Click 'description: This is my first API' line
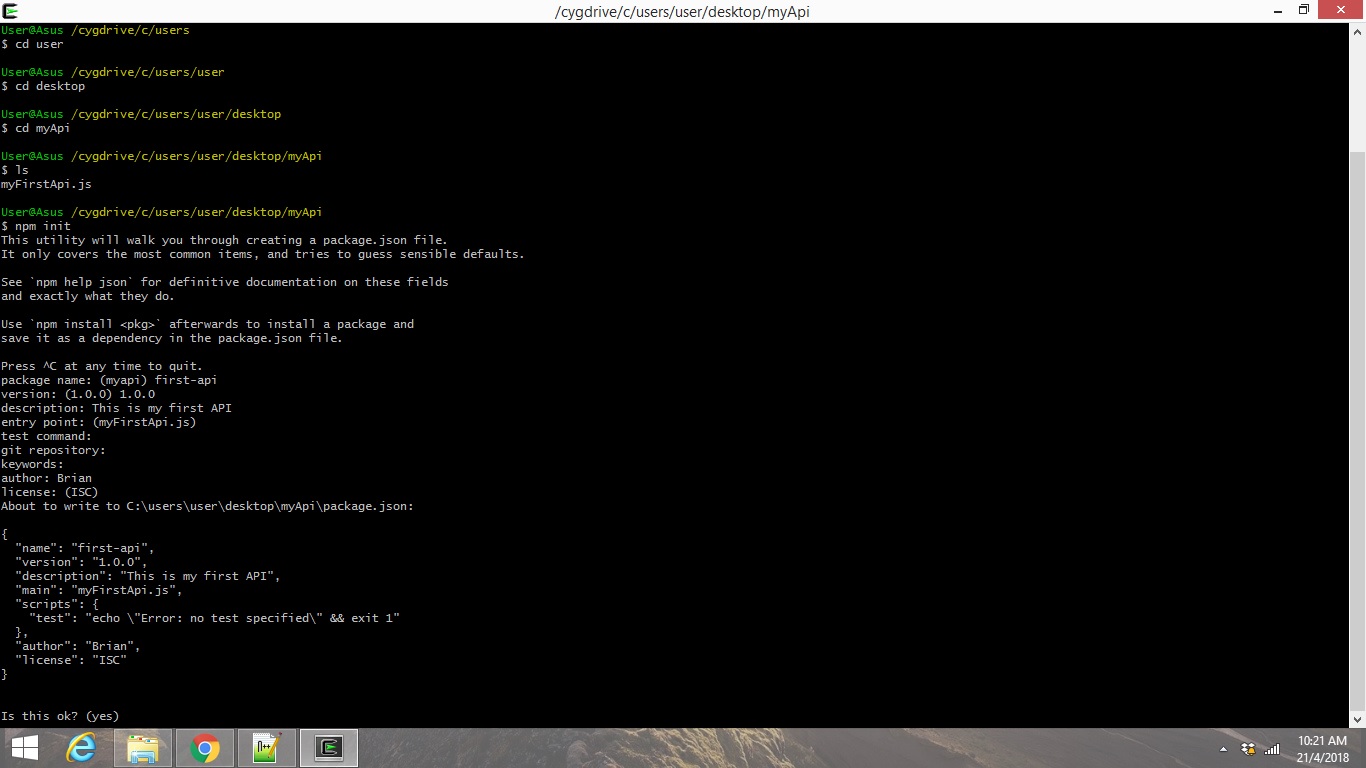Screen dimensions: 1366x768 tap(116, 408)
